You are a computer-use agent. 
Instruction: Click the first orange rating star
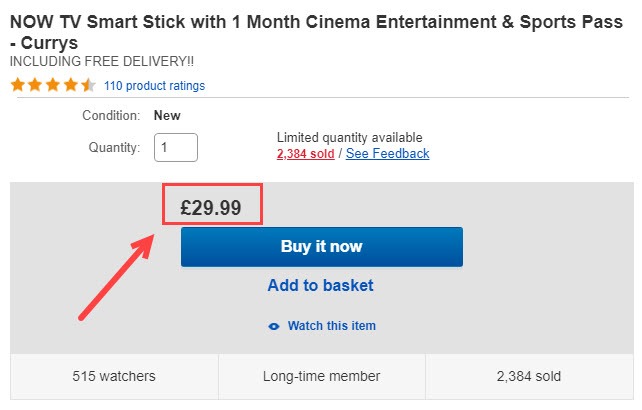click(18, 85)
